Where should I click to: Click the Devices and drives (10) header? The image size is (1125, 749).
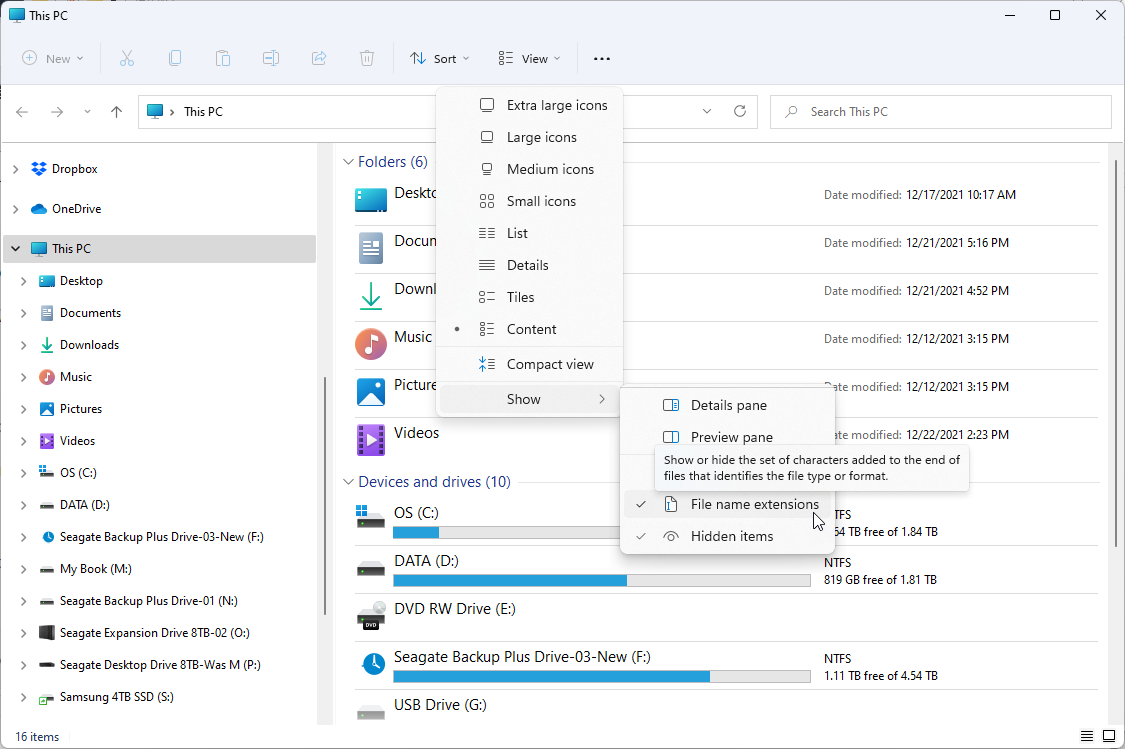click(434, 482)
